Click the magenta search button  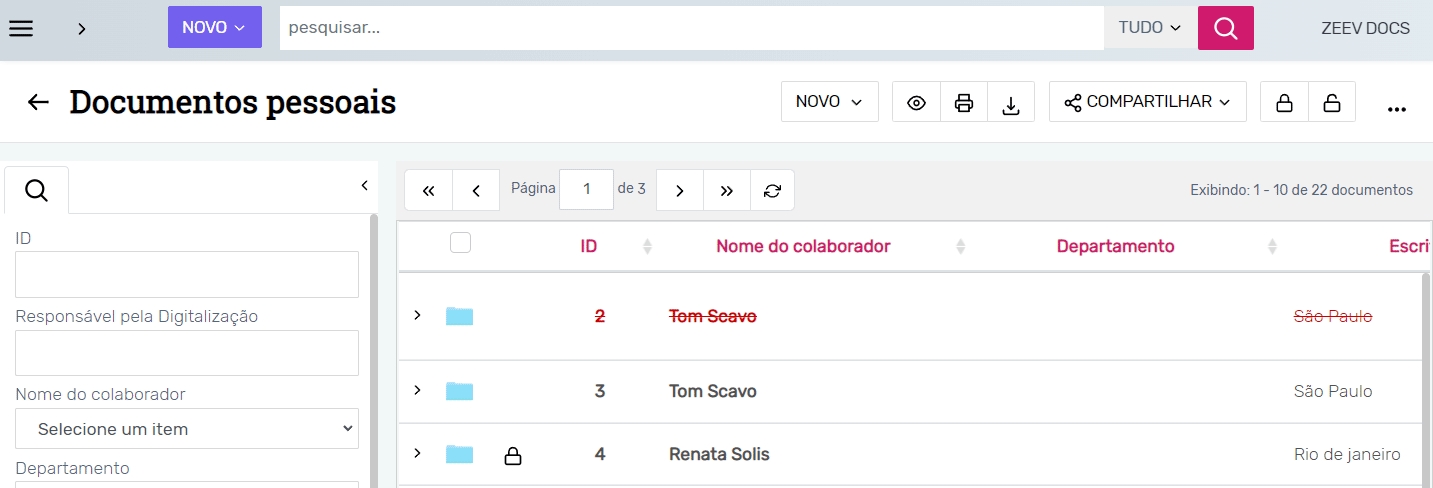pos(1225,28)
